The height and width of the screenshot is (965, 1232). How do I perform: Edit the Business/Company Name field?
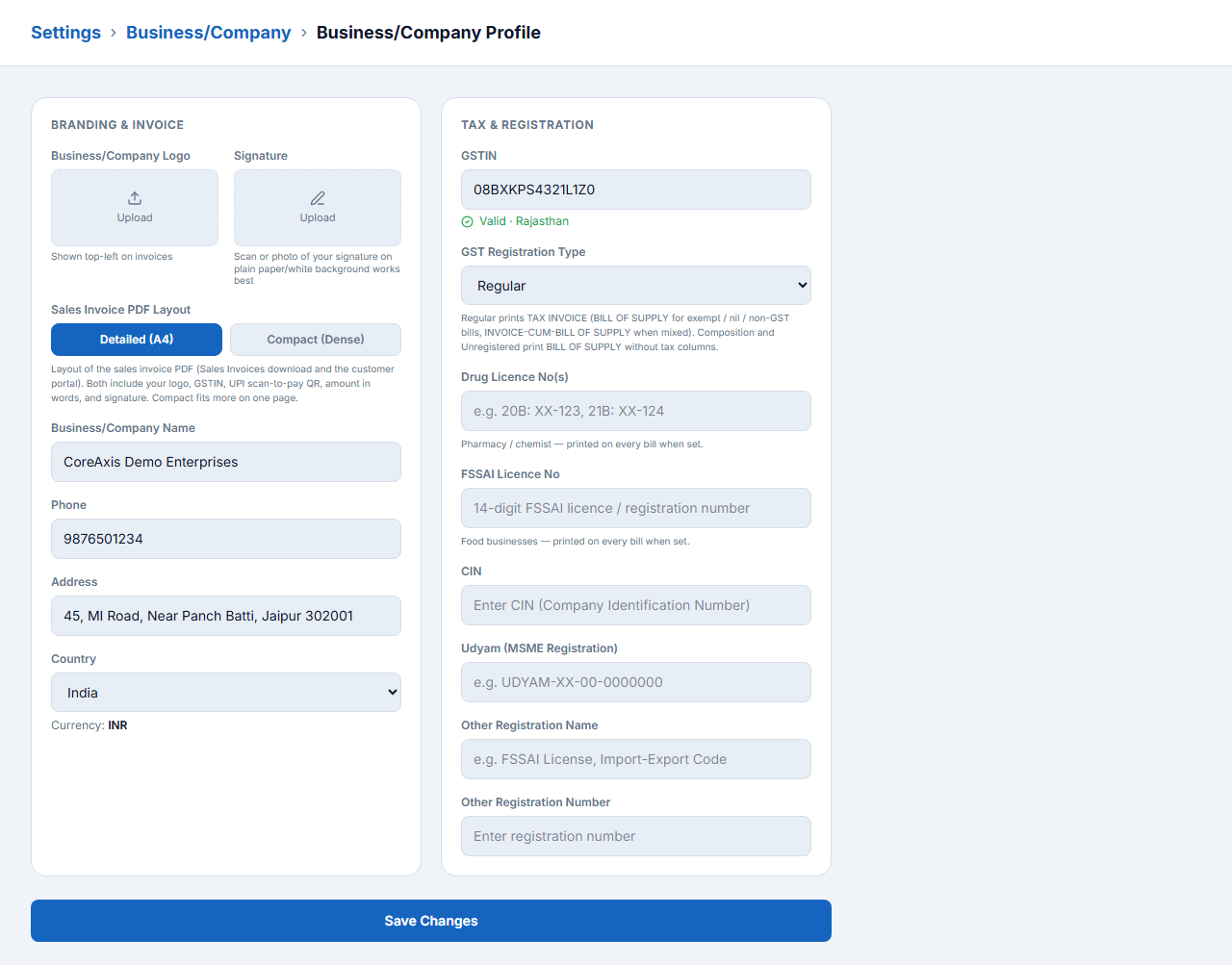point(226,462)
